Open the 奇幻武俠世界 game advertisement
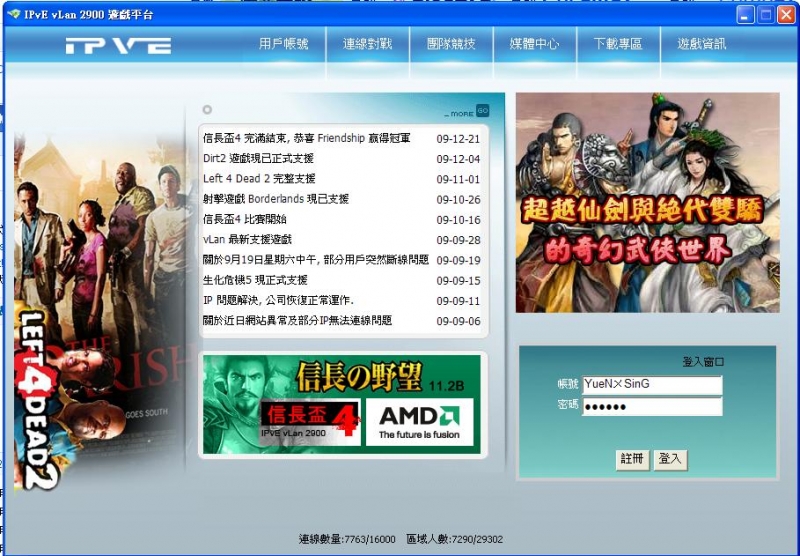The height and width of the screenshot is (556, 800). [647, 203]
